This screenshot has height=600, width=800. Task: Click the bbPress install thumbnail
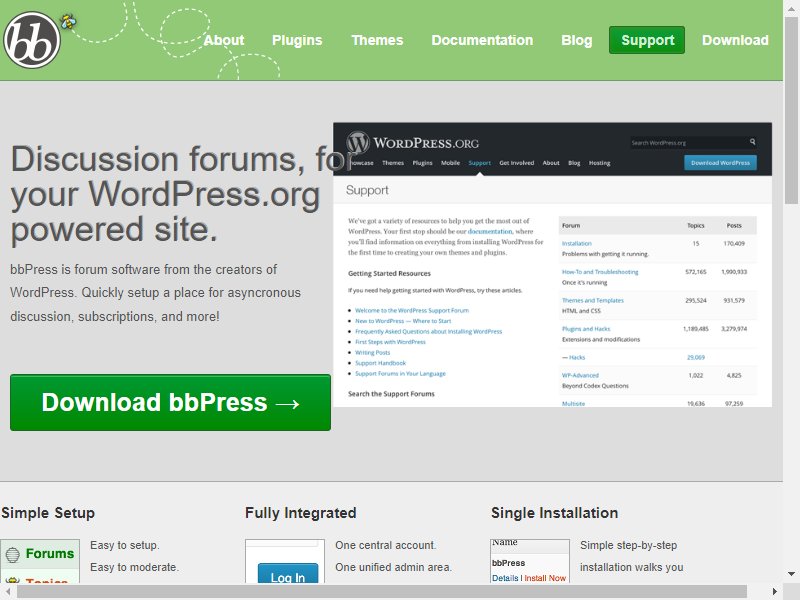530,561
